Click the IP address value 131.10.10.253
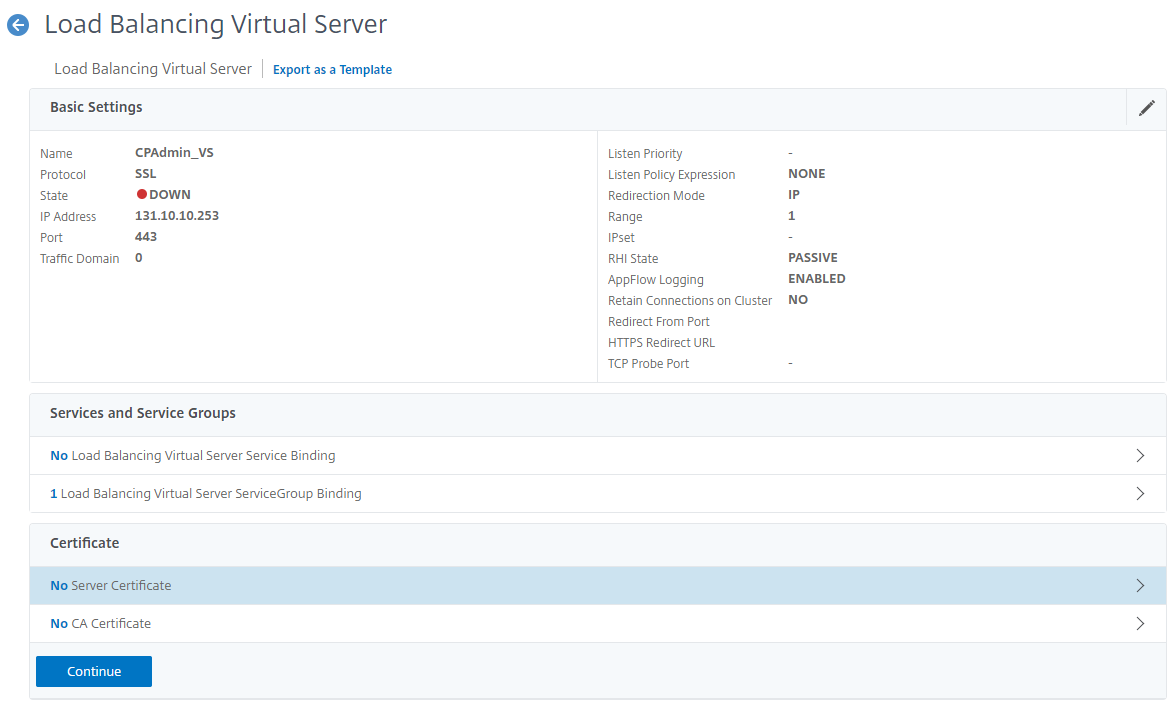This screenshot has width=1174, height=711. click(x=177, y=216)
